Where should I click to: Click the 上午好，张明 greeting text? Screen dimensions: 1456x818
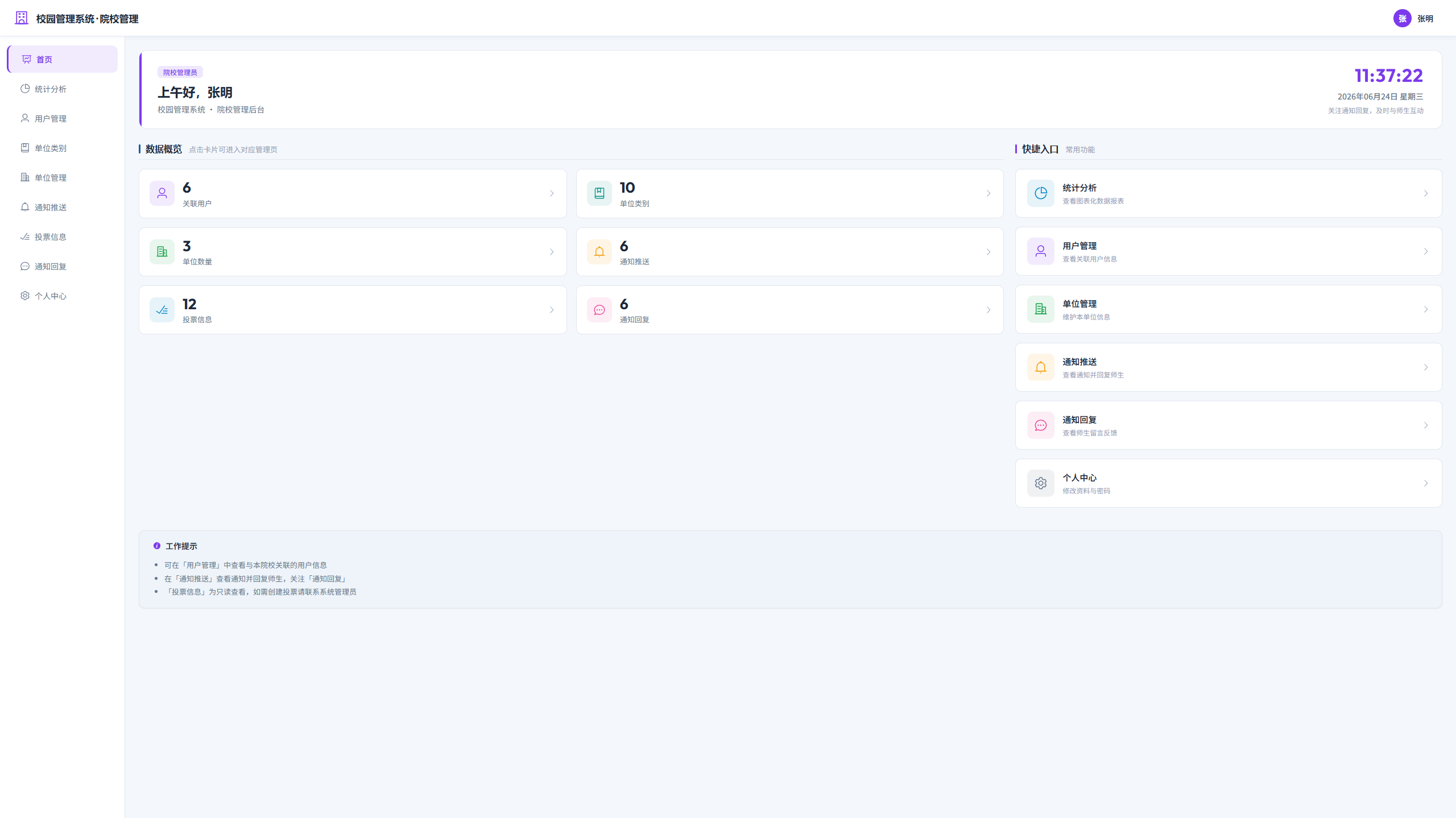pyautogui.click(x=195, y=92)
